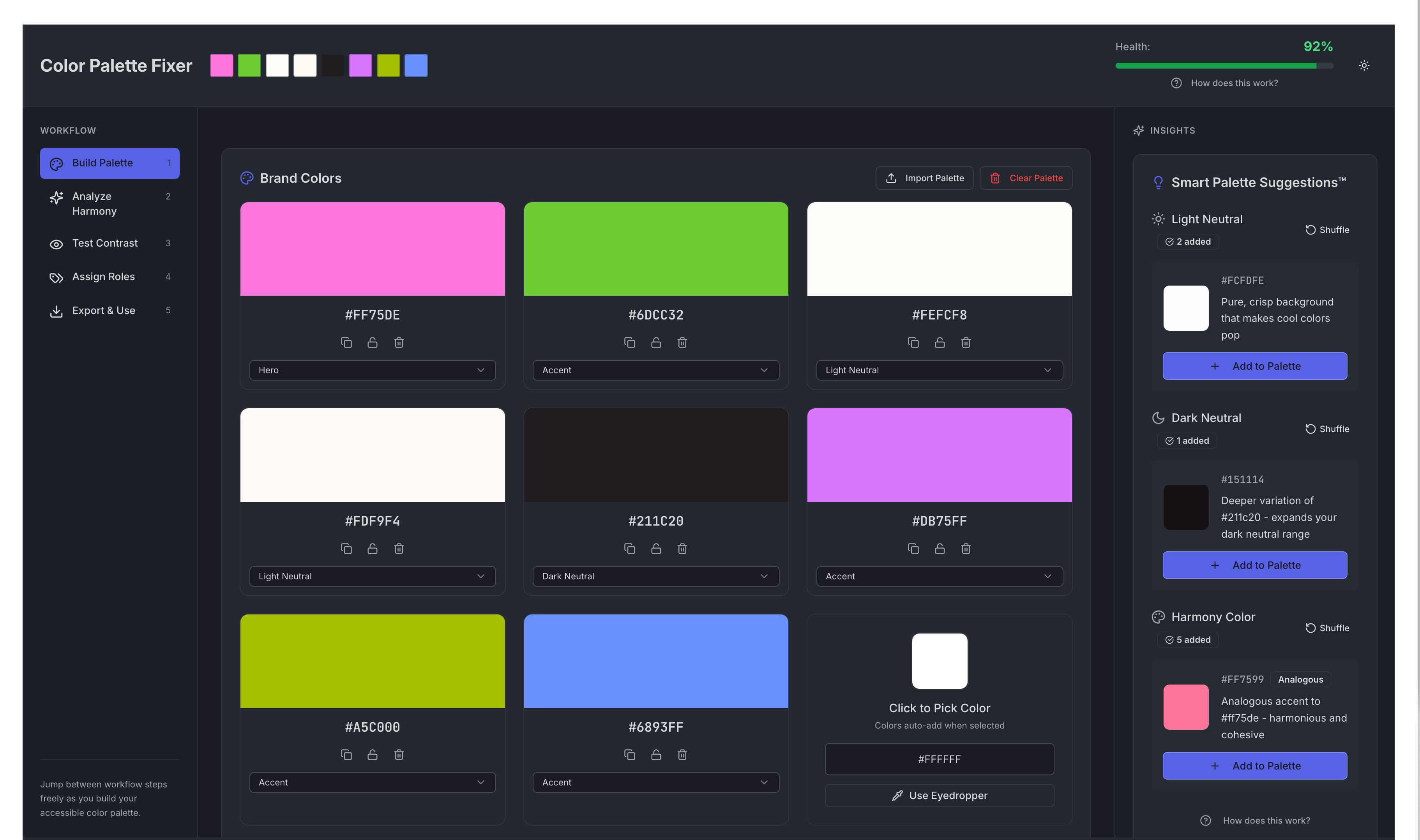Delete the #A5C000 color from palette
This screenshot has height=840, width=1420.
point(399,755)
